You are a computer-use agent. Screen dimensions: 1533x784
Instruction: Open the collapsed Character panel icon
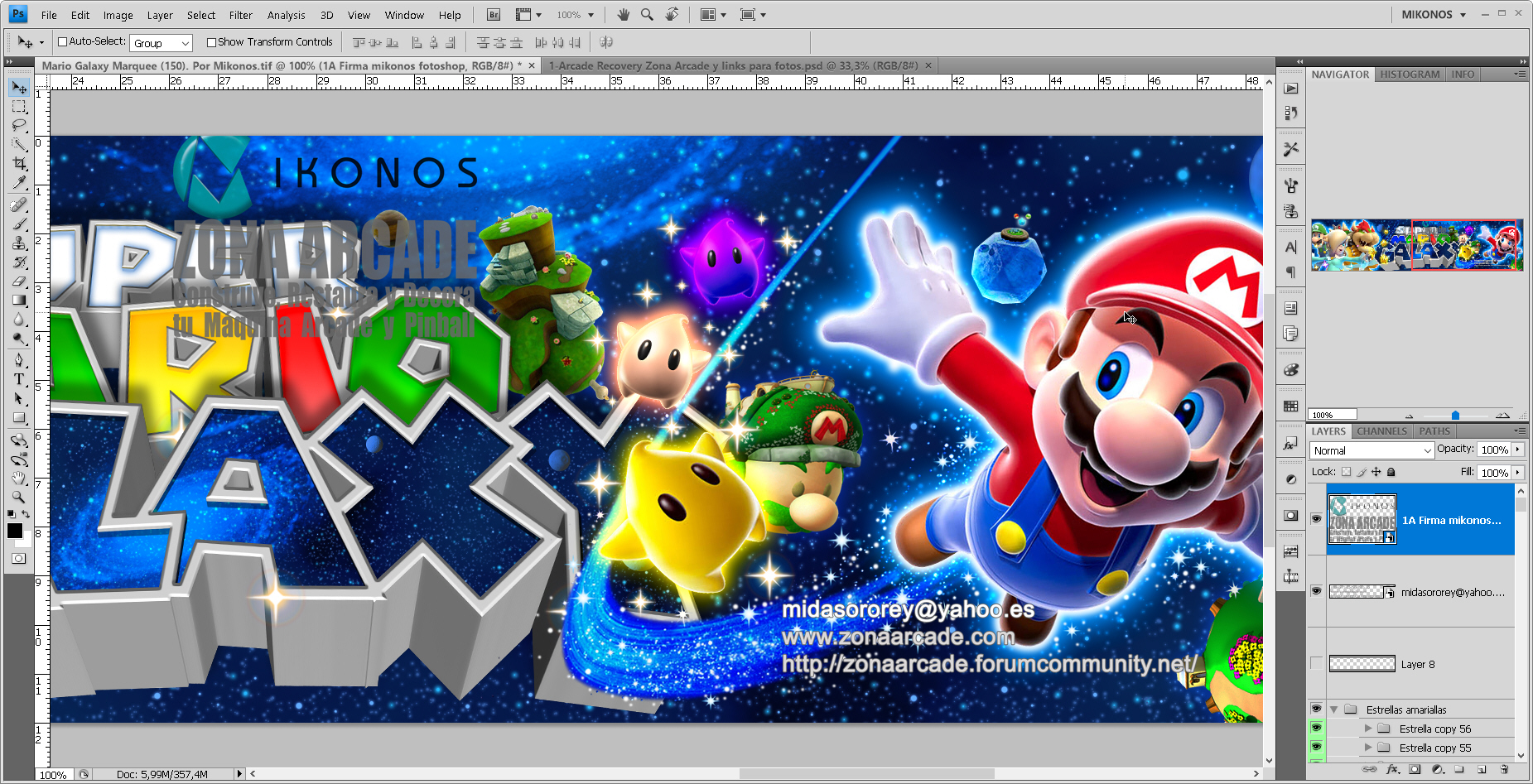(1291, 247)
